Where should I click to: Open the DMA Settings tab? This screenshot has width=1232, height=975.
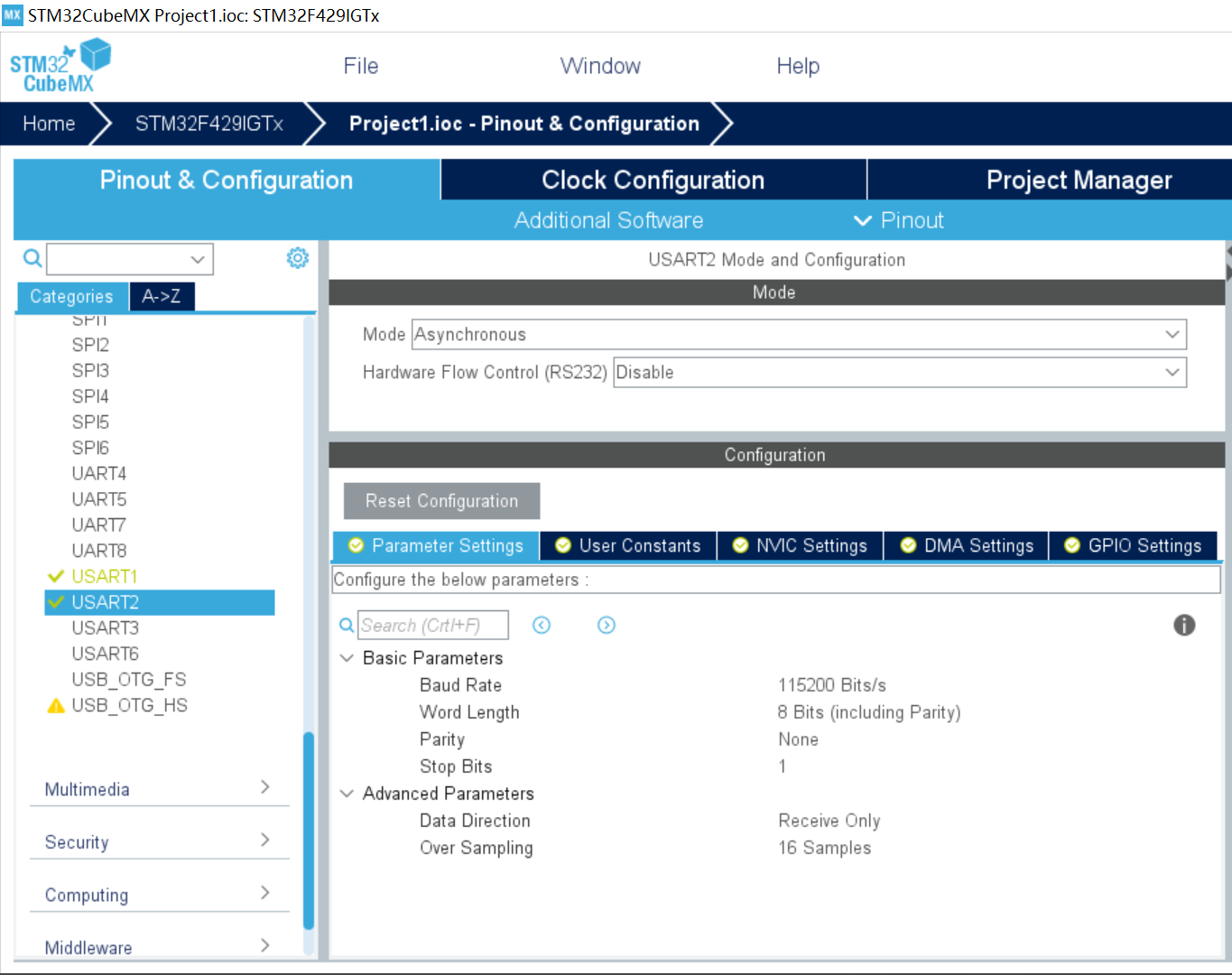[967, 545]
